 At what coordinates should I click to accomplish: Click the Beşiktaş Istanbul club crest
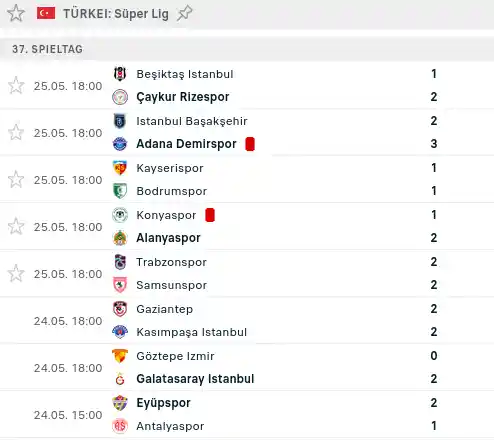[x=120, y=74]
